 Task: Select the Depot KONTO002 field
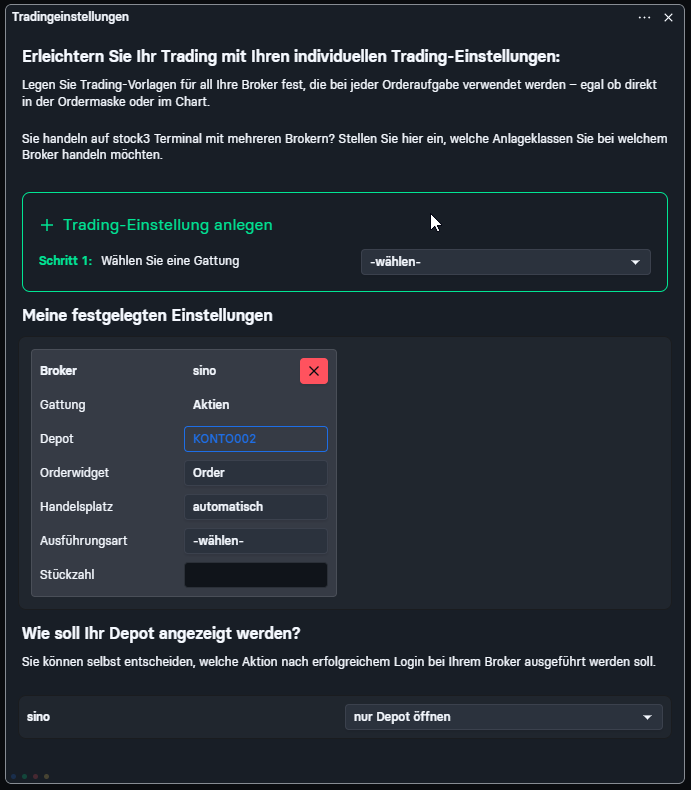(x=256, y=439)
